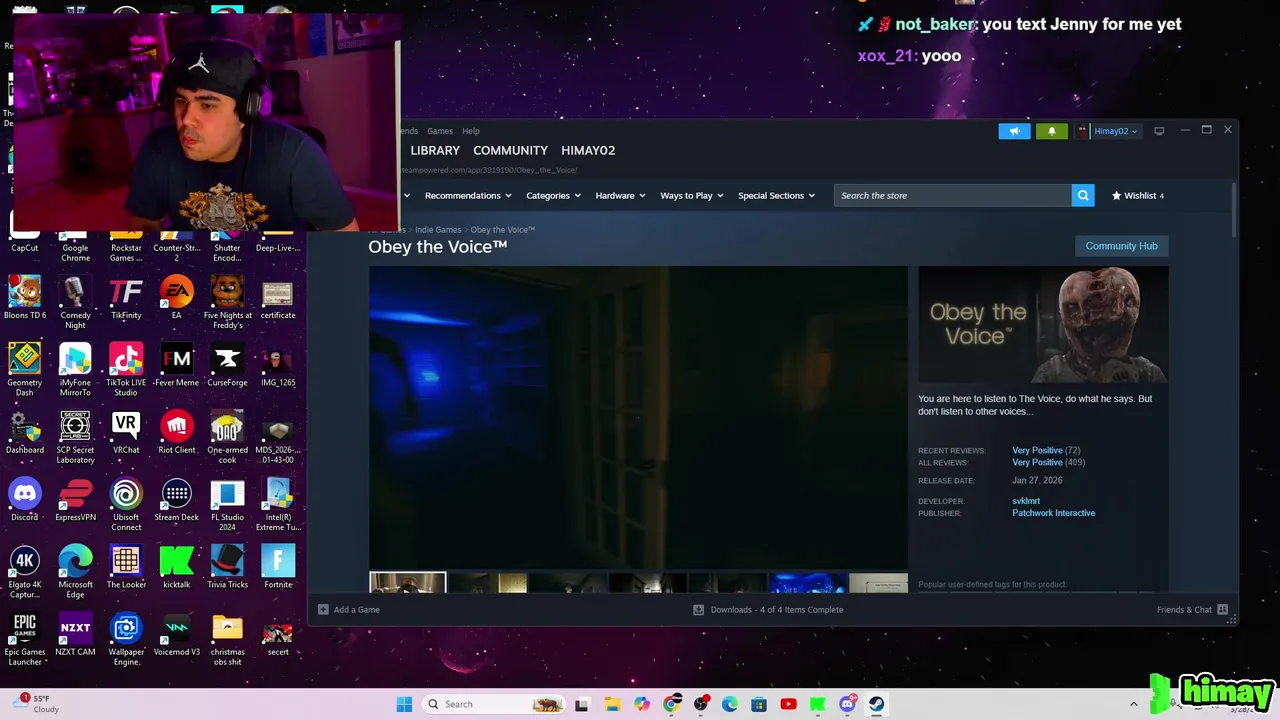Open NZXT CAM desktop shortcut
The height and width of the screenshot is (720, 1280).
pyautogui.click(x=75, y=634)
